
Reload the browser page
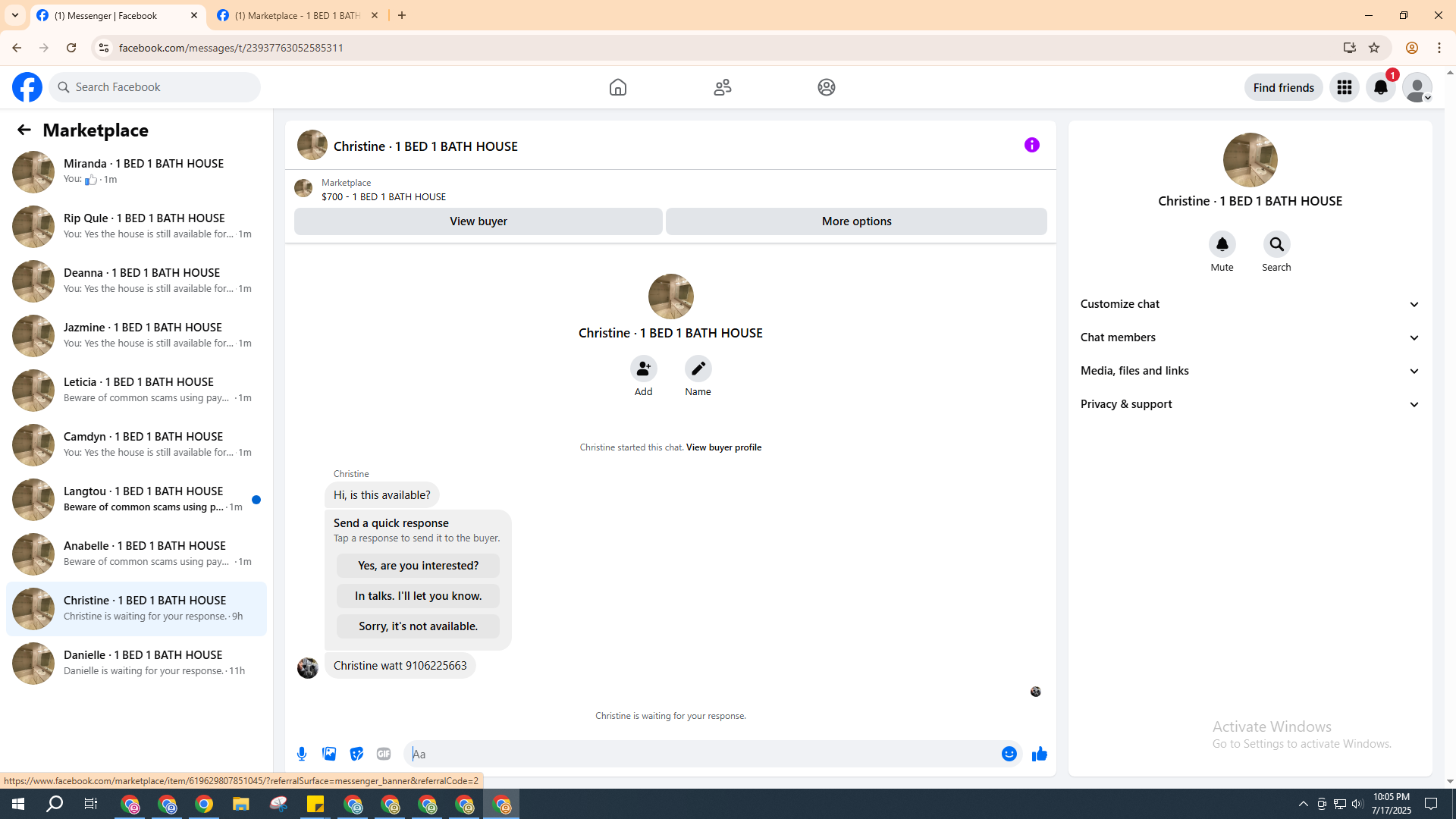tap(71, 48)
